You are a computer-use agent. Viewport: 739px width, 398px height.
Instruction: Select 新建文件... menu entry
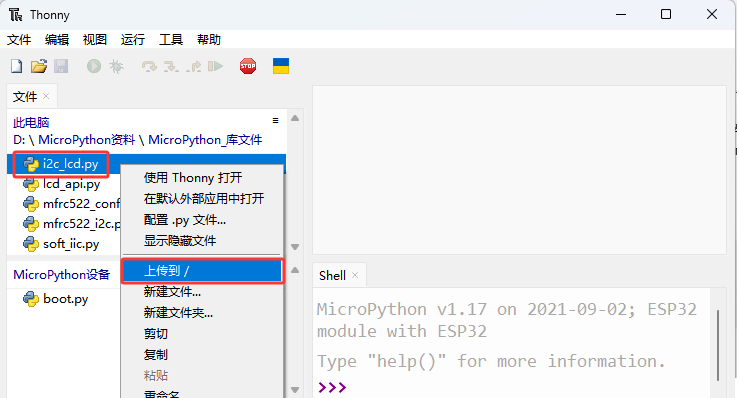click(202, 292)
